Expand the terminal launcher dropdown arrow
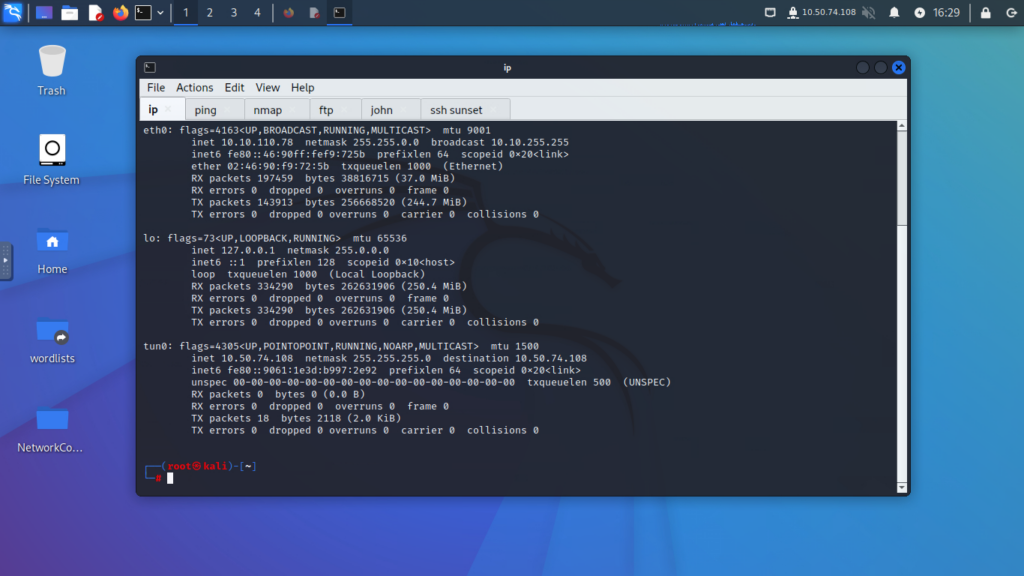Screen dimensions: 1024x576 (161, 13)
